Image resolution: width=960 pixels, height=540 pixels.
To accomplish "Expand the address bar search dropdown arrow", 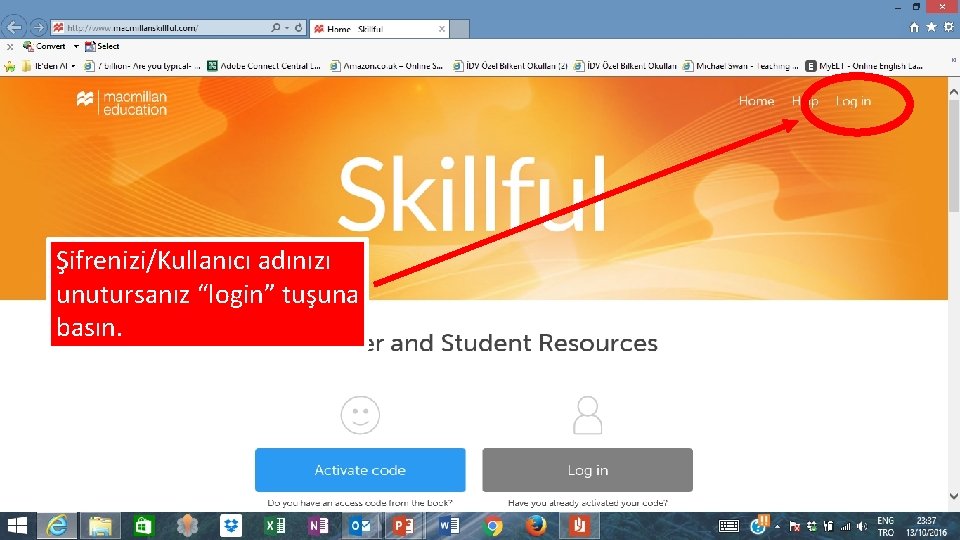I will click(287, 28).
